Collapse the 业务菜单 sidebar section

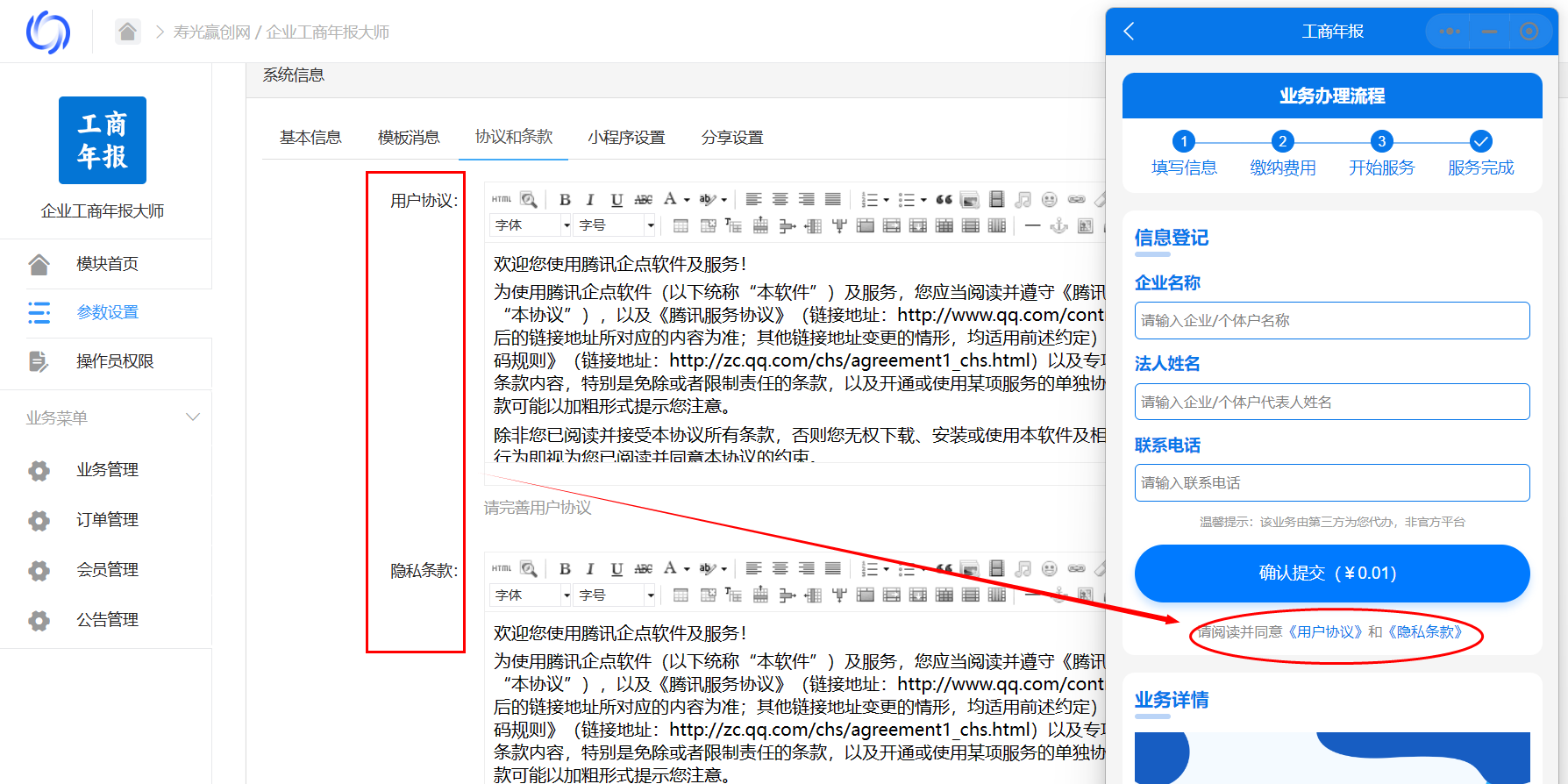point(193,417)
